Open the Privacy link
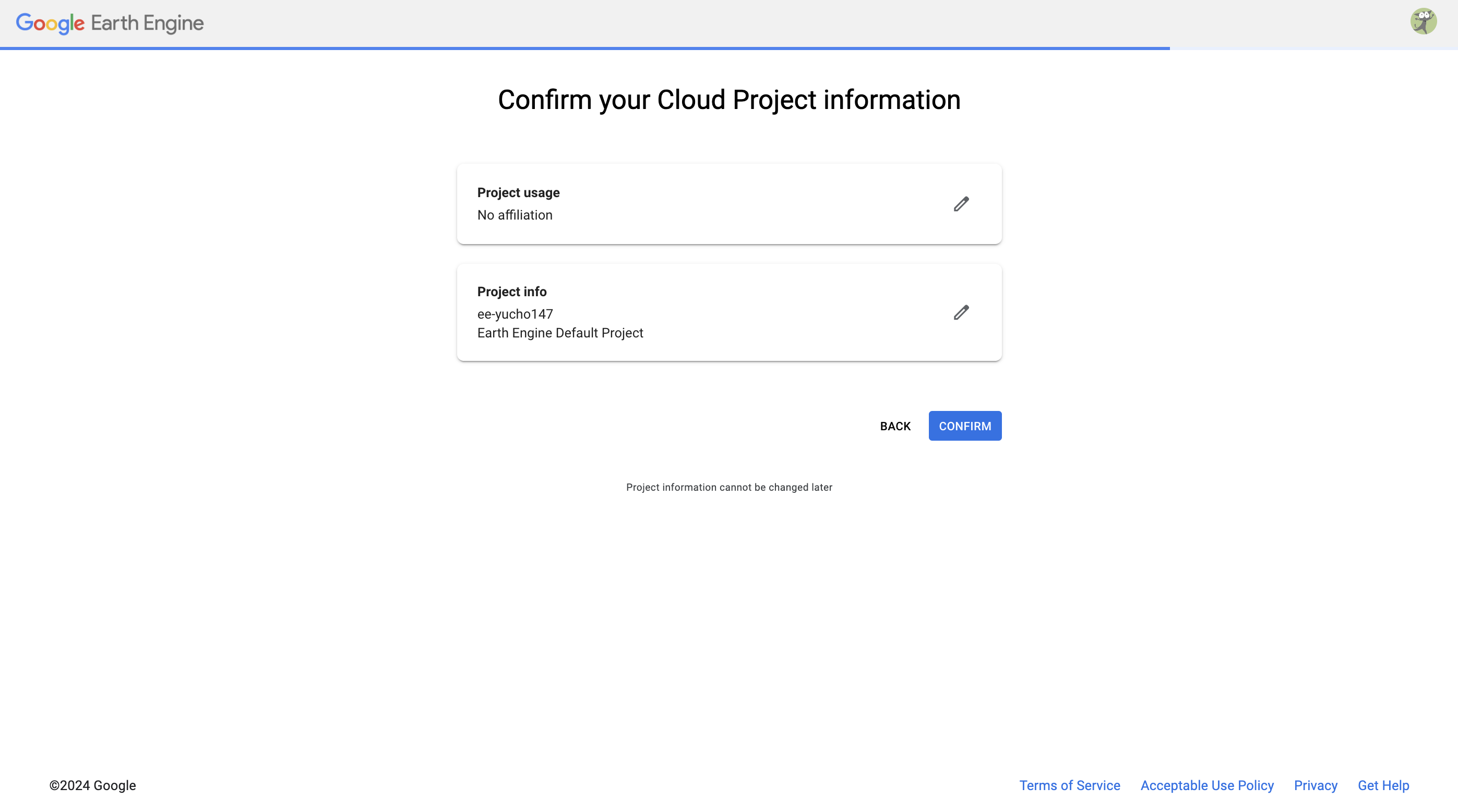This screenshot has height=812, width=1458. (1316, 785)
